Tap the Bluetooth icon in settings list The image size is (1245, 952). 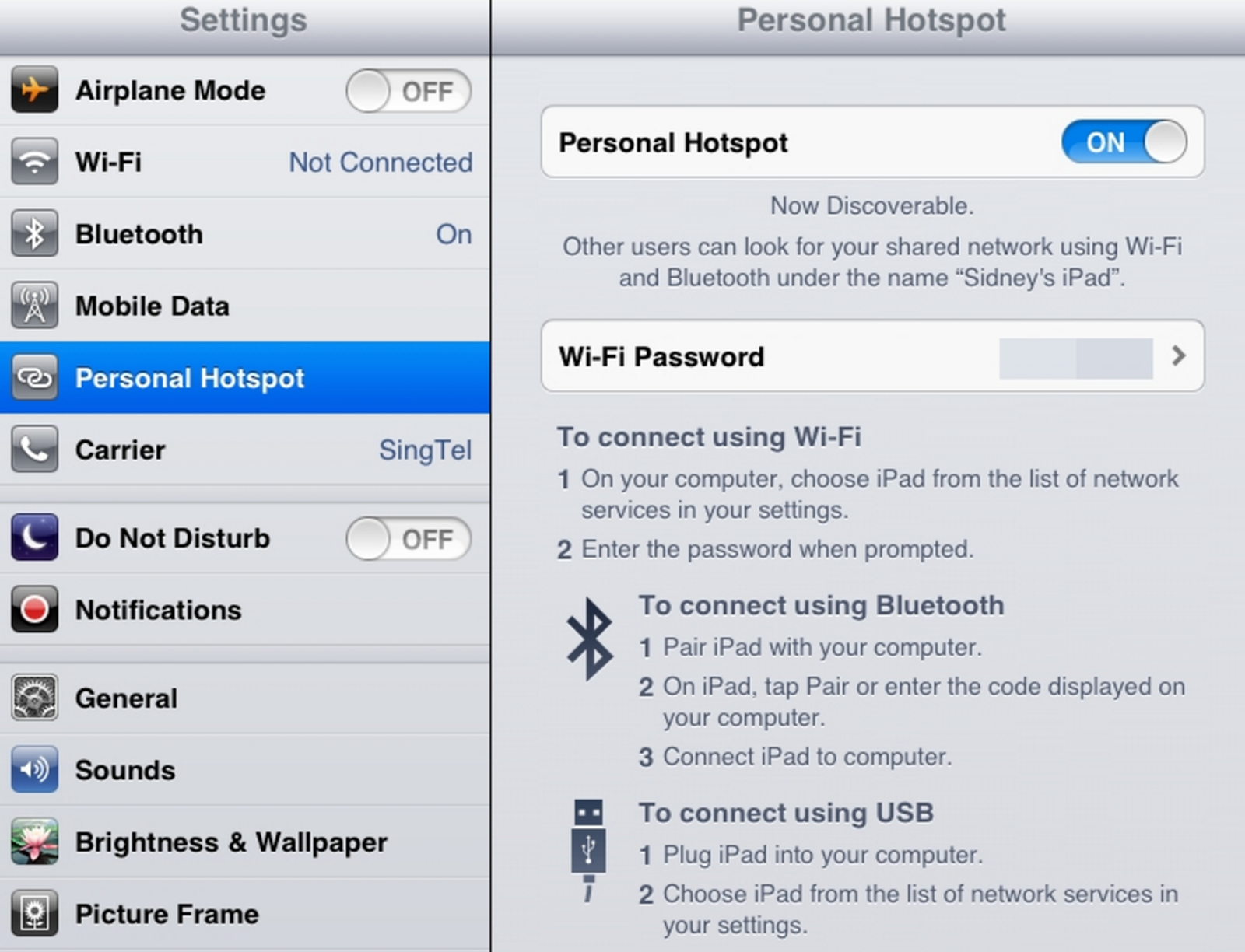(34, 233)
